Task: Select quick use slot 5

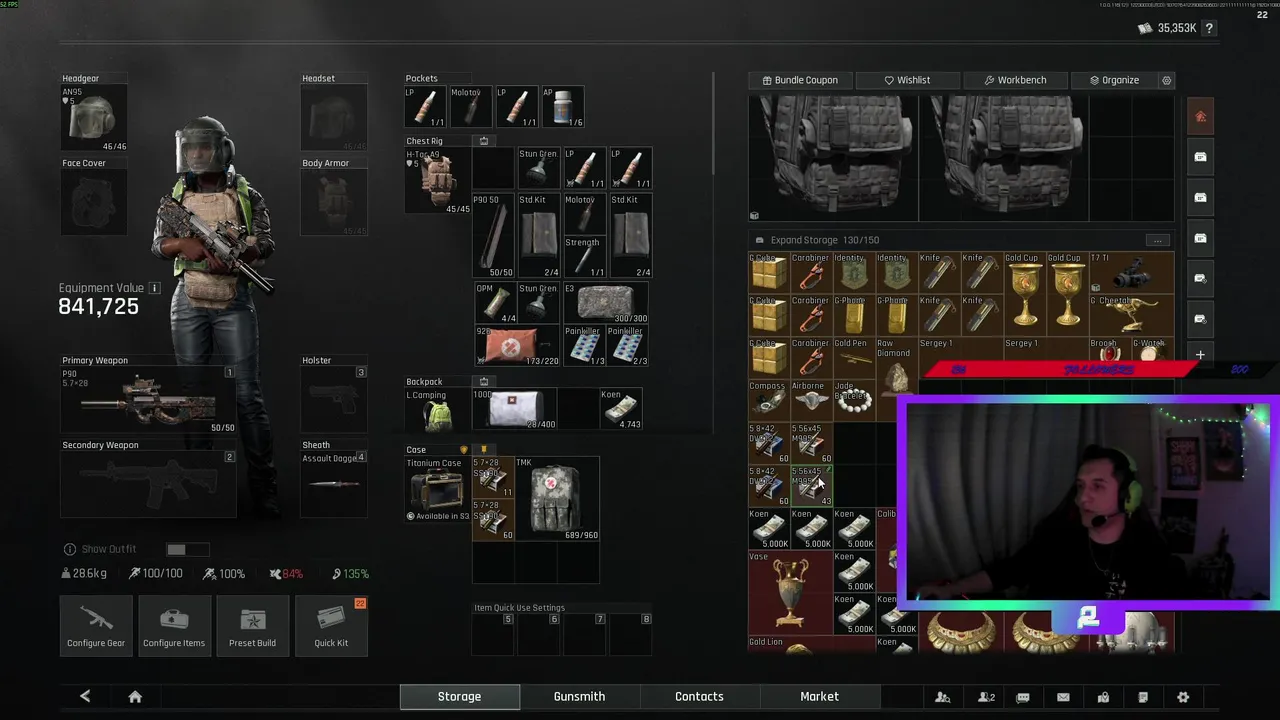Action: click(493, 634)
